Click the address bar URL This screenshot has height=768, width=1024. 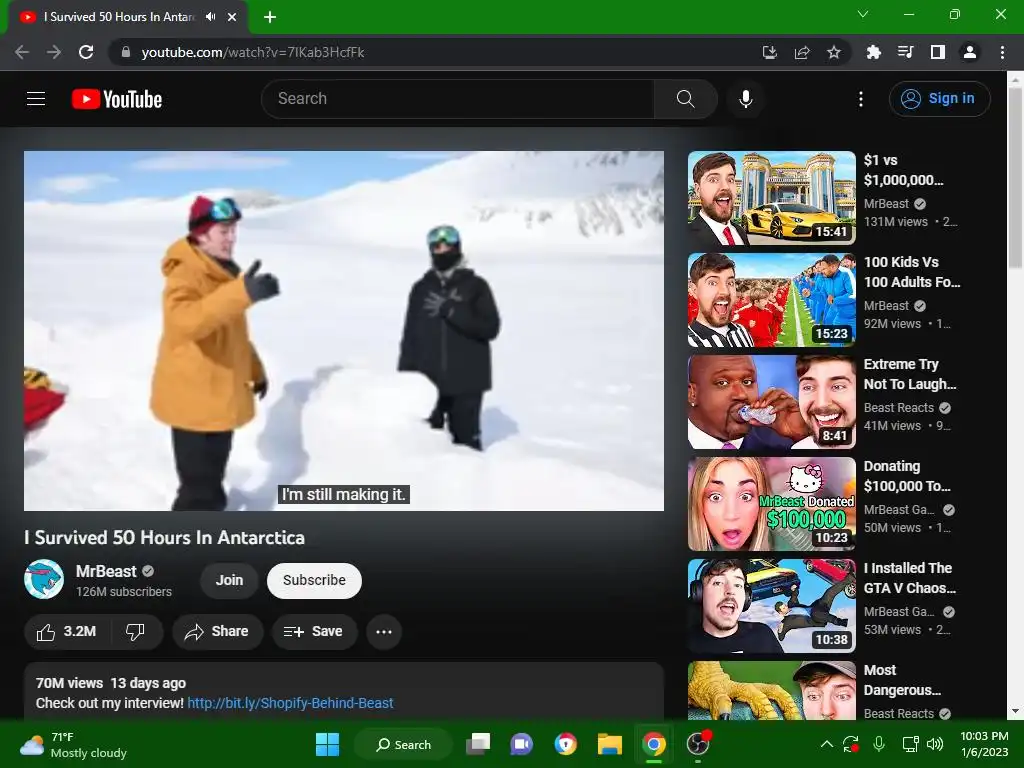click(x=253, y=52)
